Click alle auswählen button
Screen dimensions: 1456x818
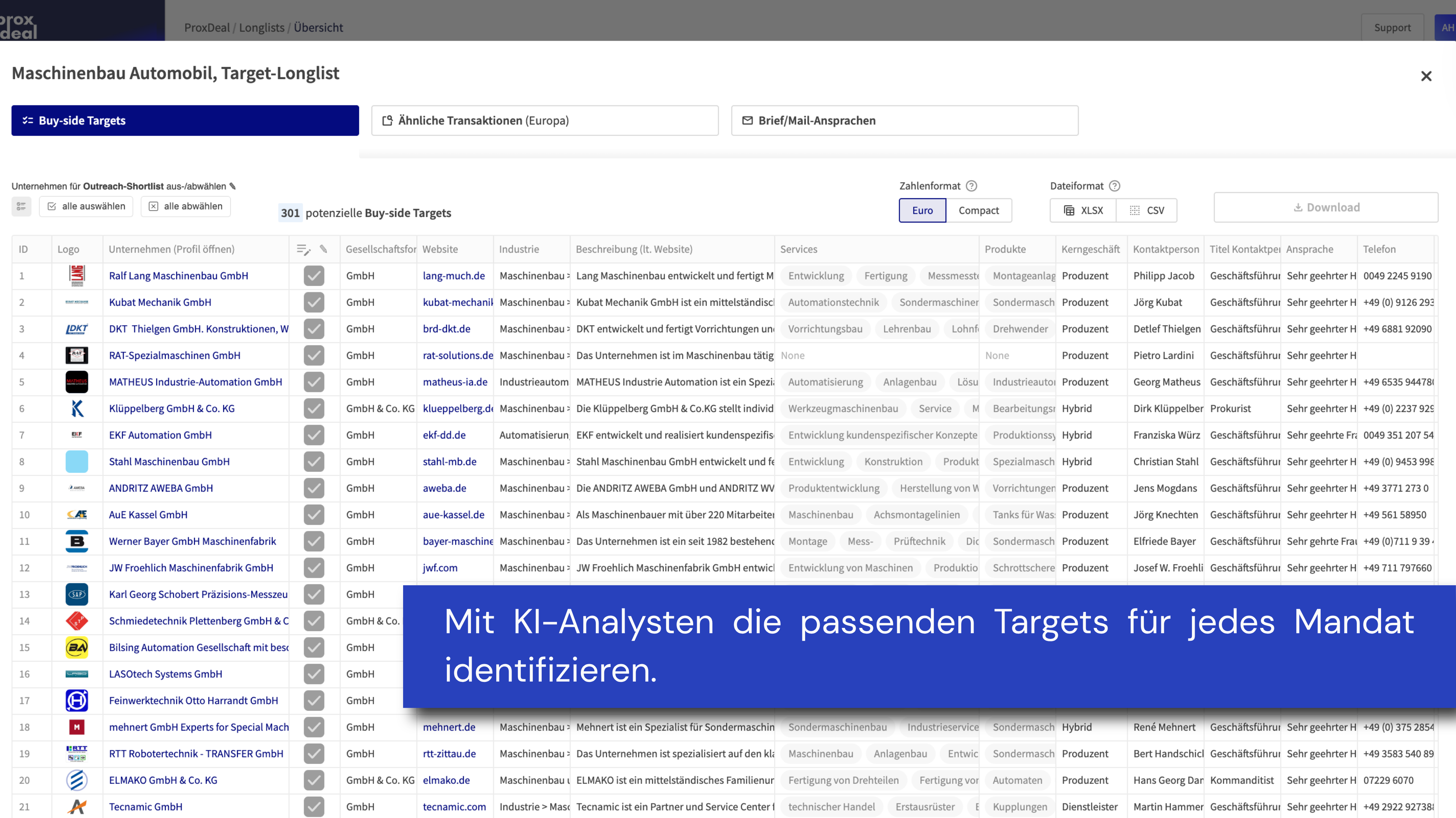click(86, 206)
